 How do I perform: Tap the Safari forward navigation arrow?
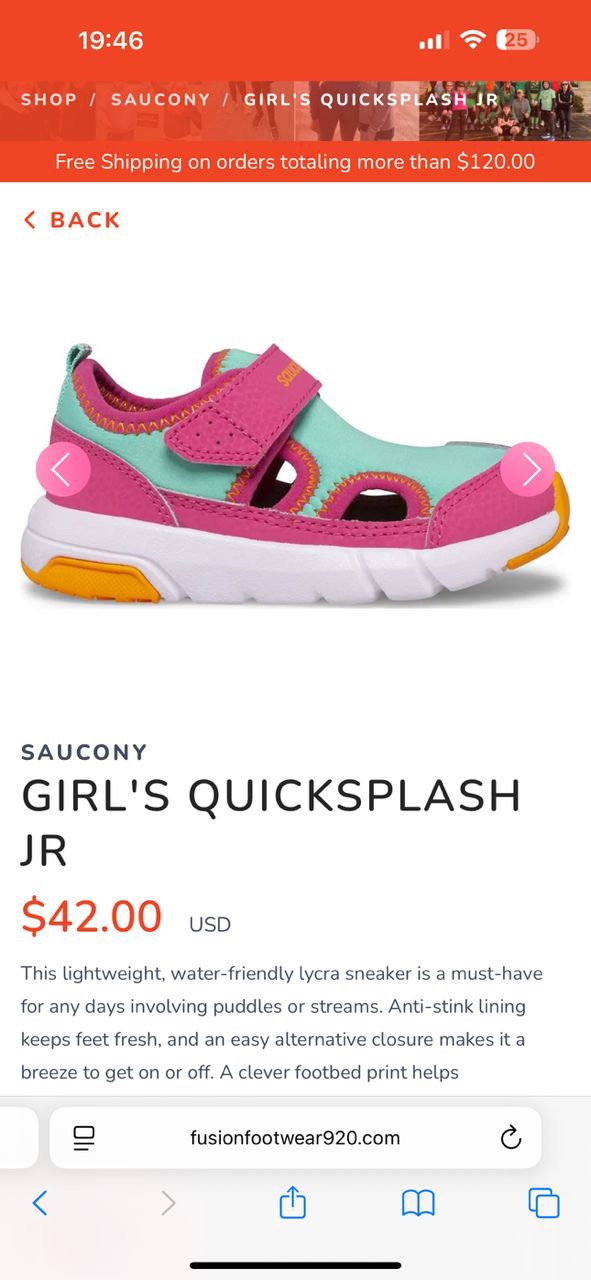[x=168, y=1203]
